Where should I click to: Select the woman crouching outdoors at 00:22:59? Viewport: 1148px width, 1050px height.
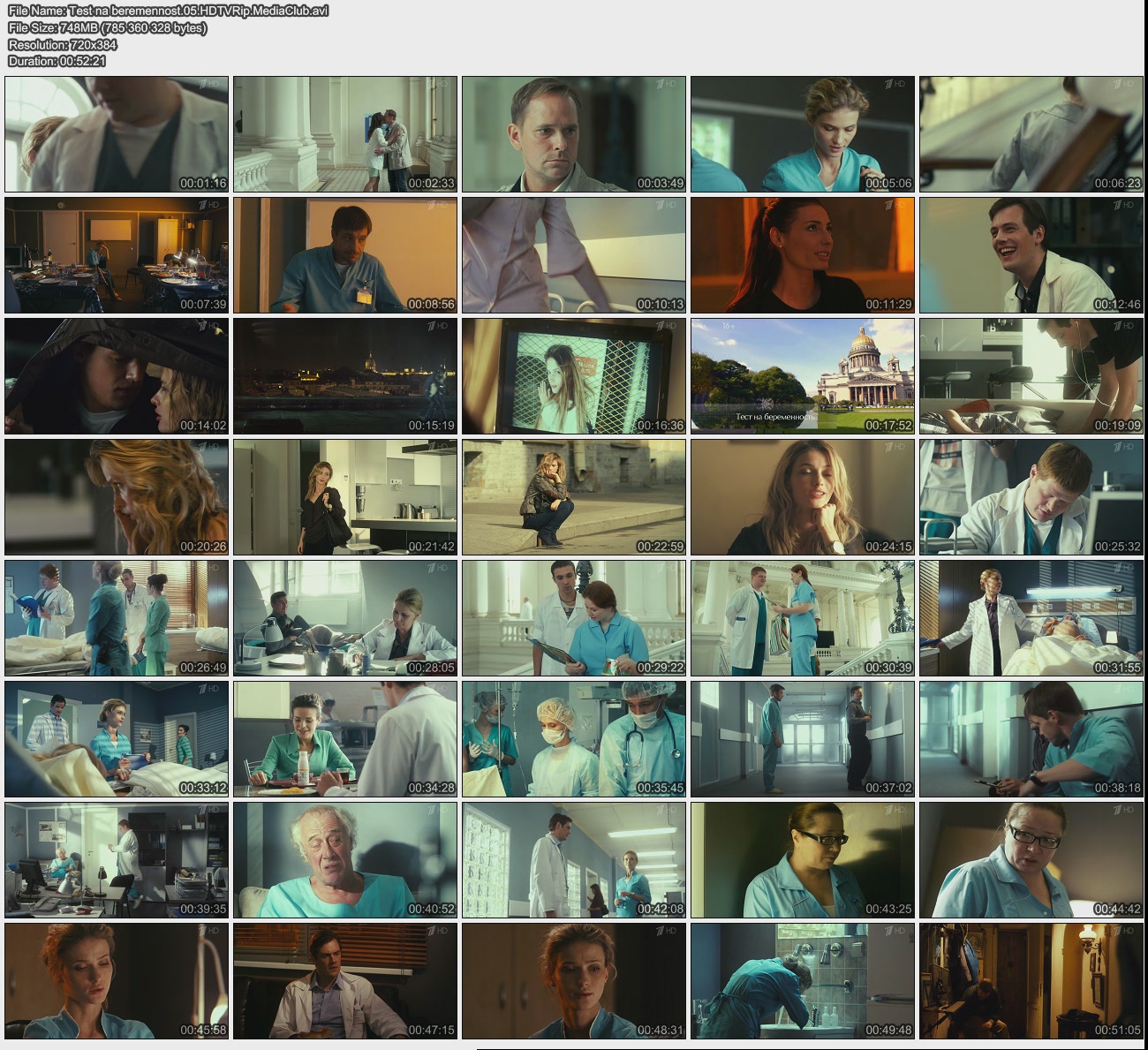(x=574, y=497)
